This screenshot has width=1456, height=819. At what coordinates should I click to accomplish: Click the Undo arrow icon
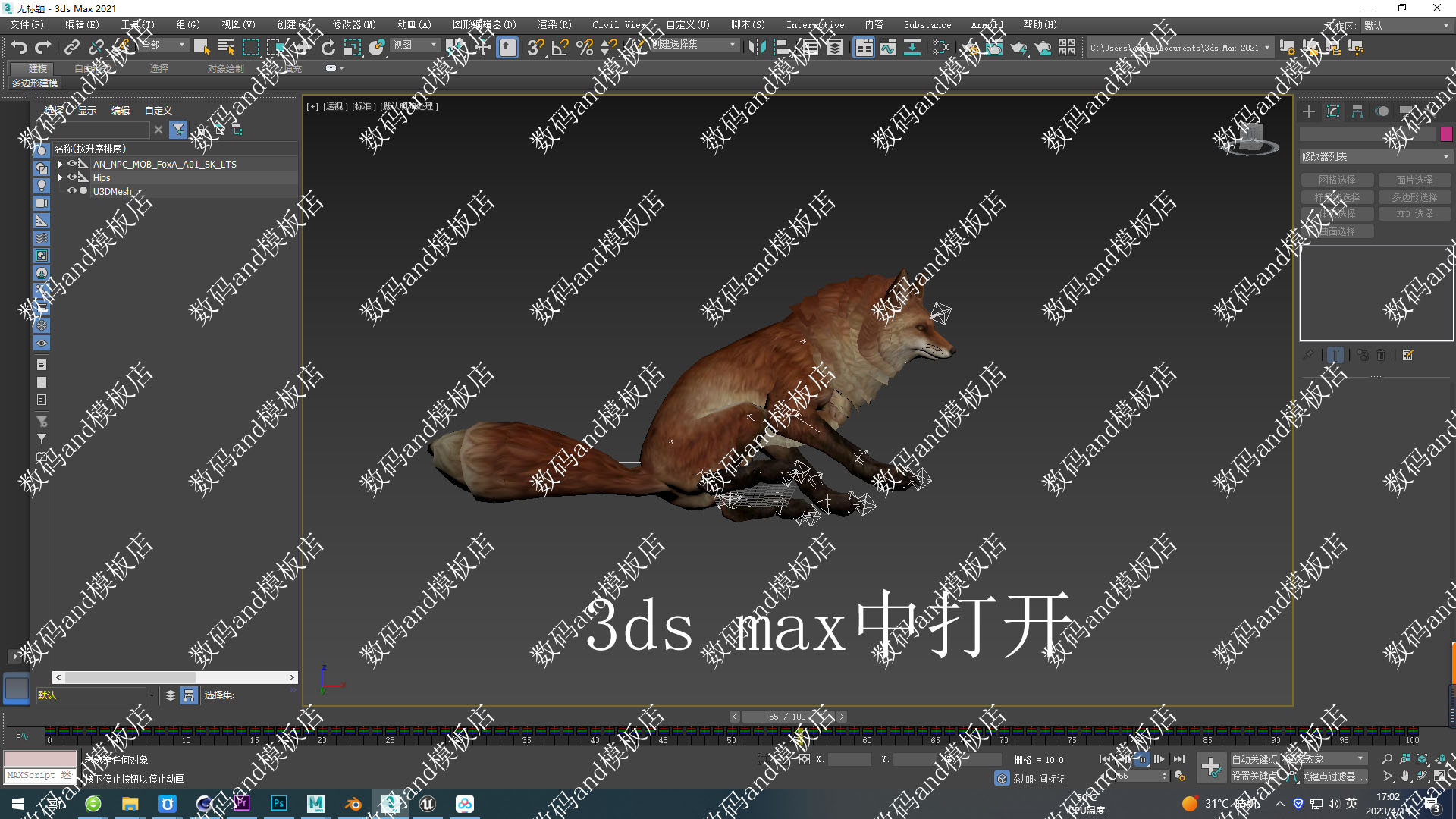click(19, 48)
